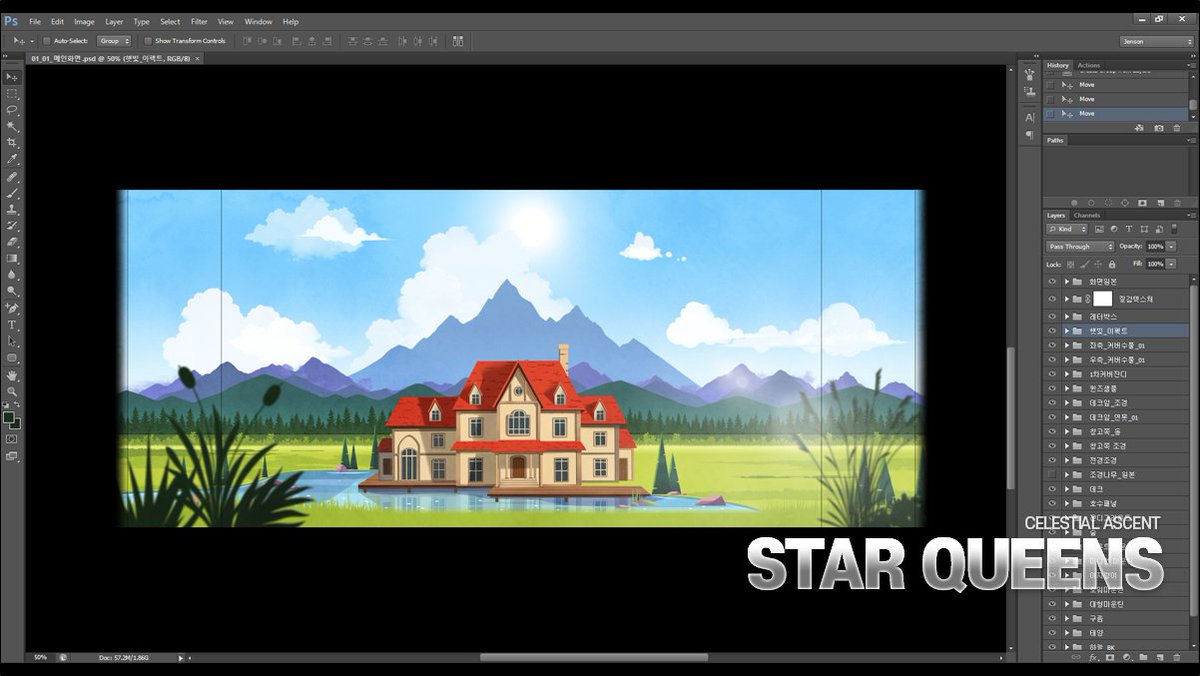Open the Image menu
1200x676 pixels.
pyautogui.click(x=84, y=21)
